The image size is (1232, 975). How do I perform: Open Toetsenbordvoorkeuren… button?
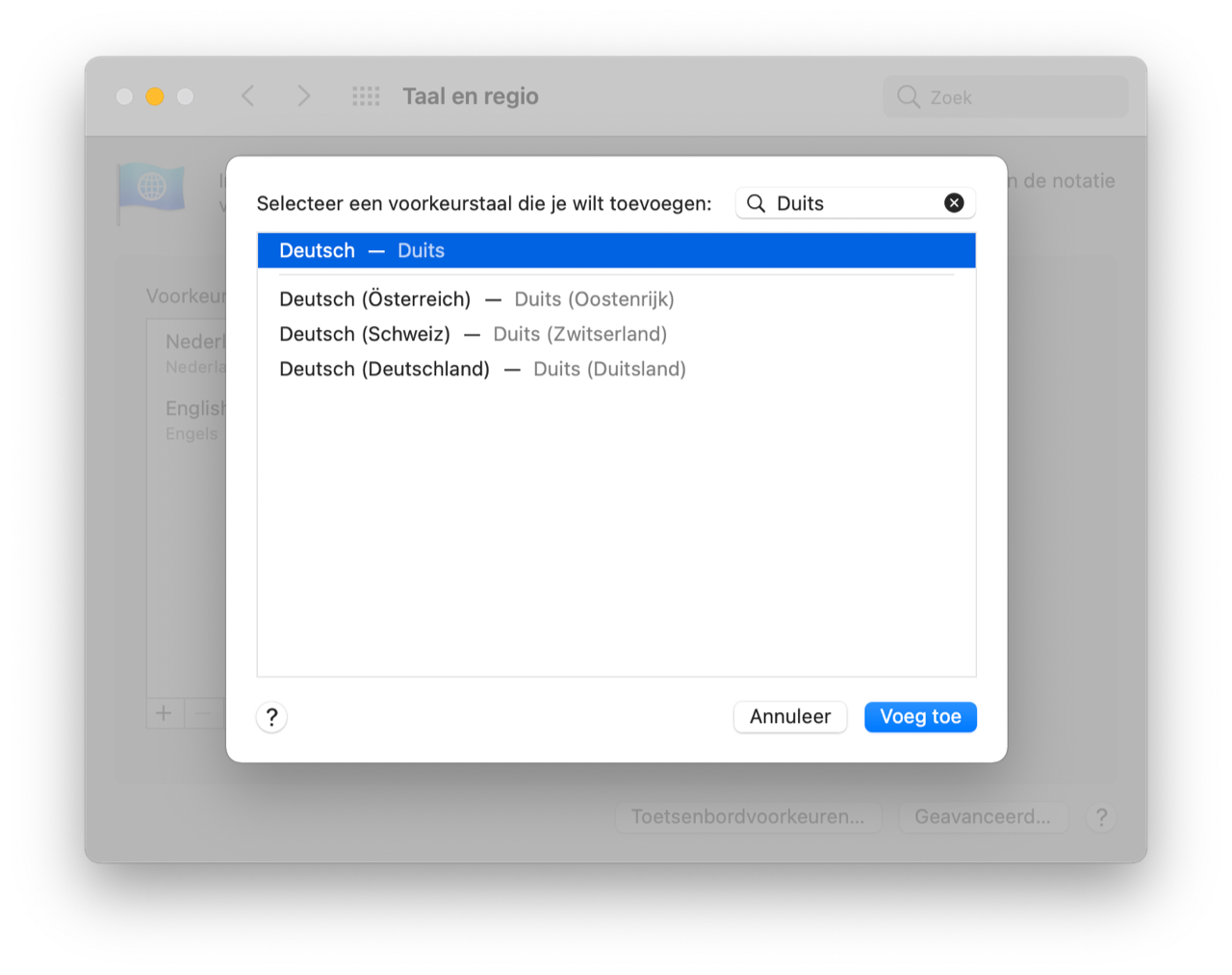click(x=748, y=817)
